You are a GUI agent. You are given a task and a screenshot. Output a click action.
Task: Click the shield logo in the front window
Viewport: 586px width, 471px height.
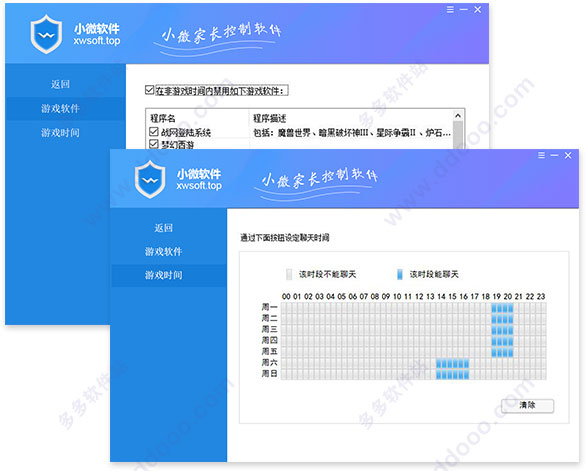[150, 179]
